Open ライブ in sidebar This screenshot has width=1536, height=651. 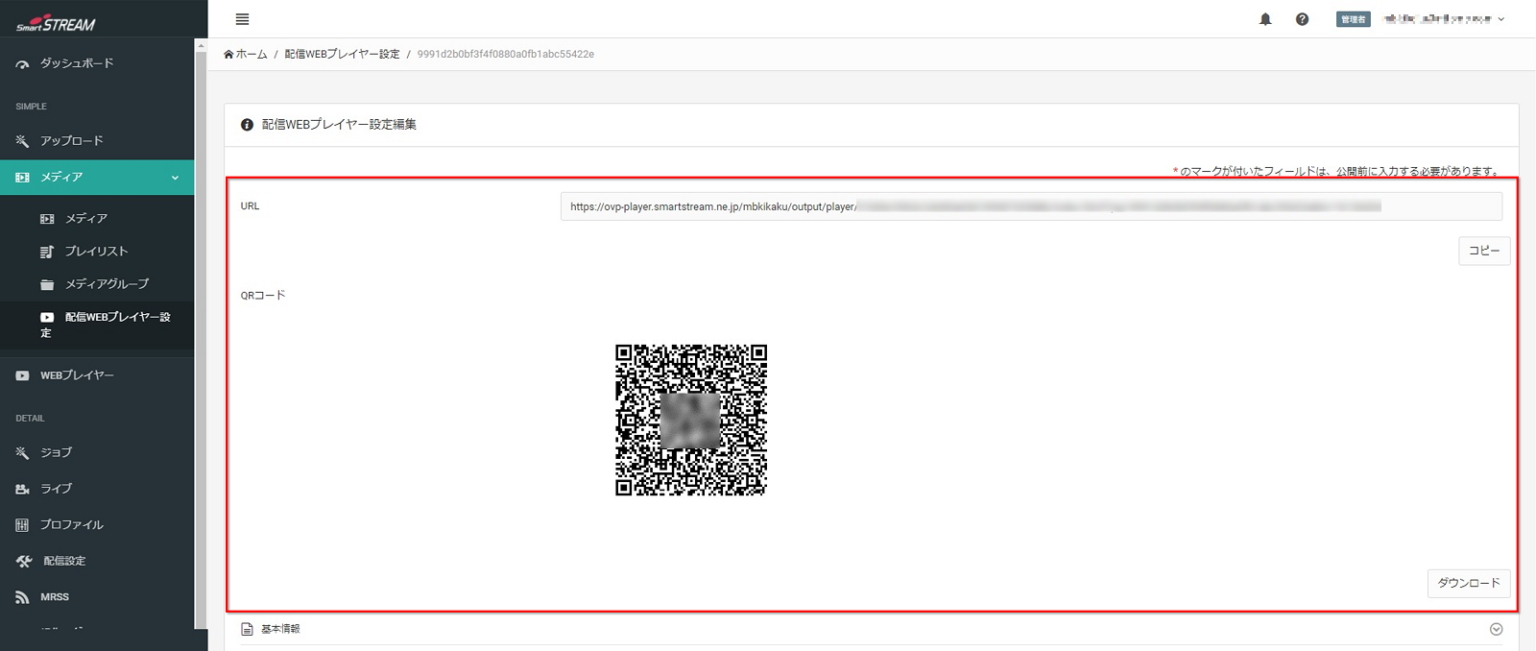pos(55,488)
